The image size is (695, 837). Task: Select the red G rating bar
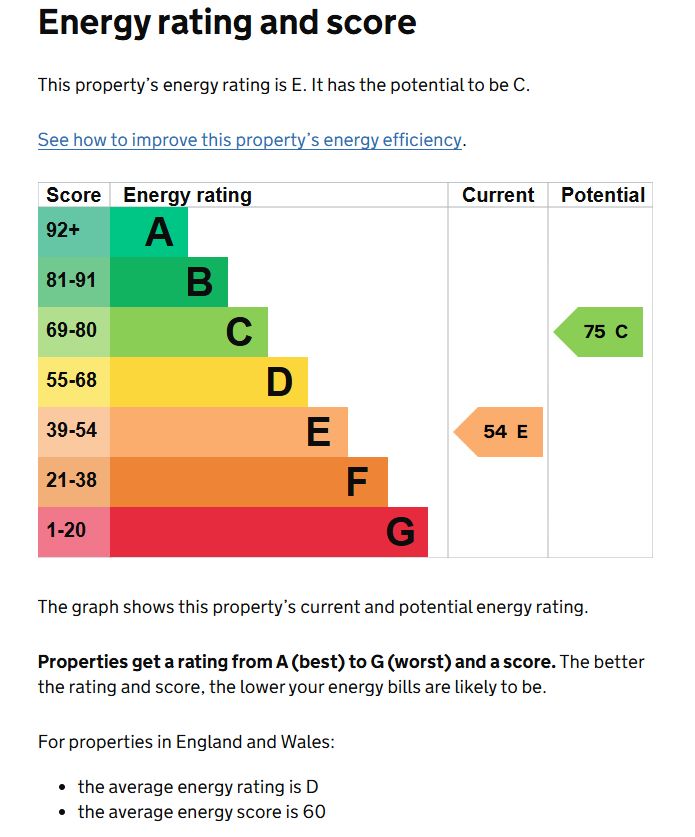pos(269,532)
